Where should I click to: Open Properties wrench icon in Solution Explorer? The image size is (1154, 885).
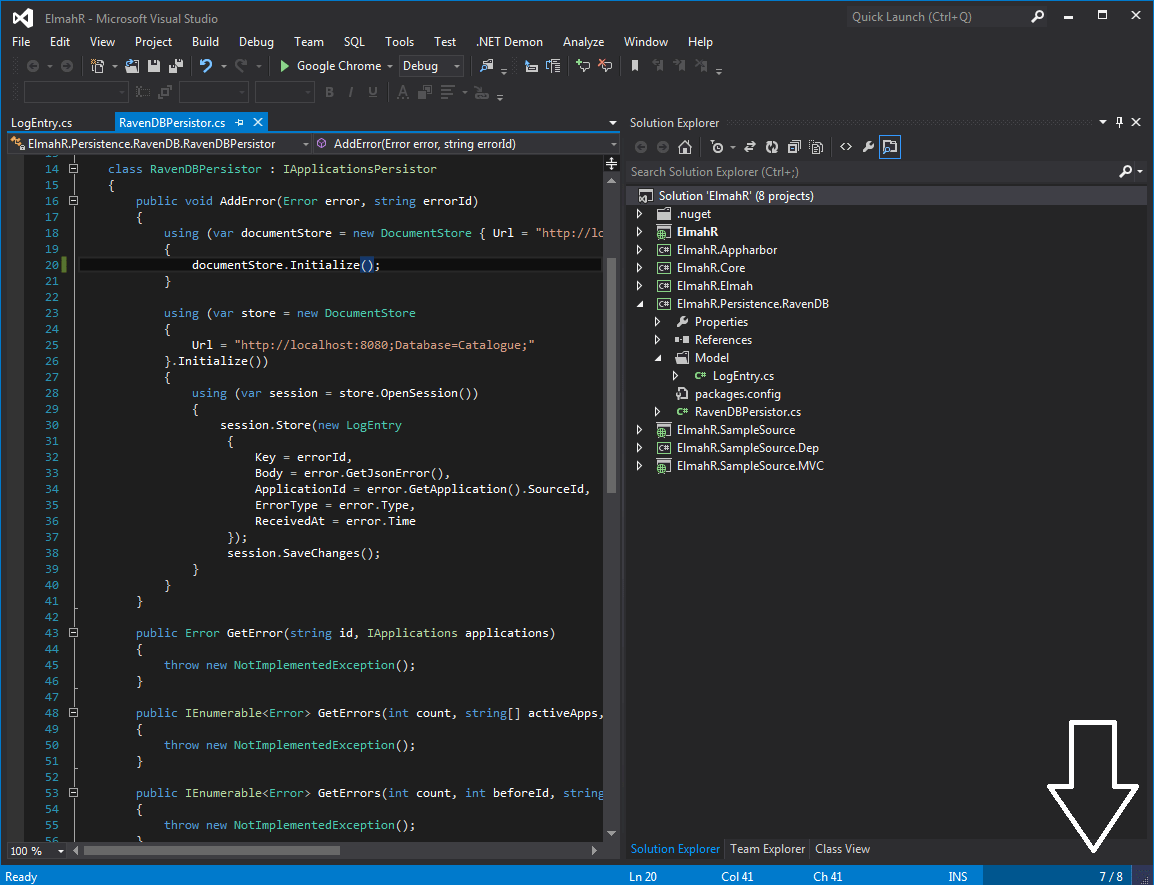point(868,147)
